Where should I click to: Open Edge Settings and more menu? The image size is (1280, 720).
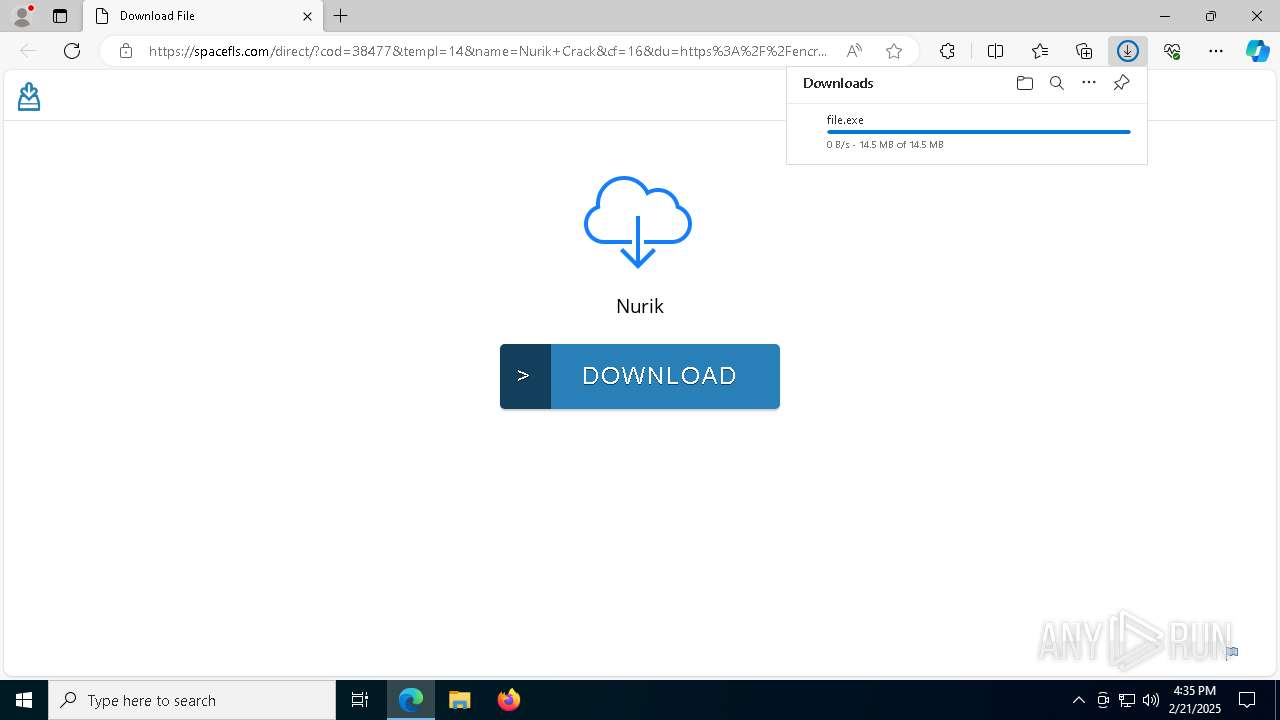1216,51
